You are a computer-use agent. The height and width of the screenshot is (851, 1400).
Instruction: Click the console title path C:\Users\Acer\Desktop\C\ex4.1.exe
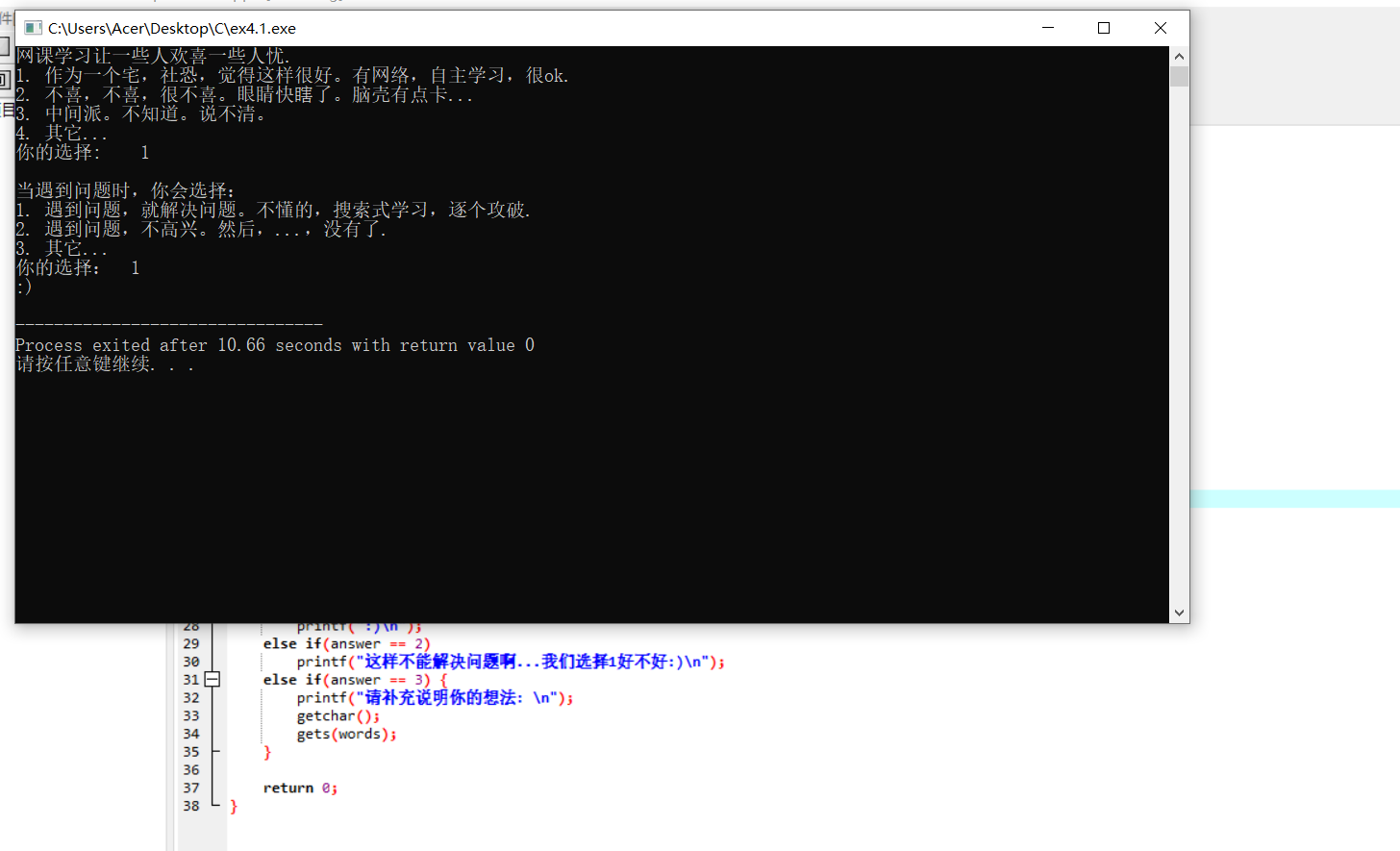coord(172,29)
